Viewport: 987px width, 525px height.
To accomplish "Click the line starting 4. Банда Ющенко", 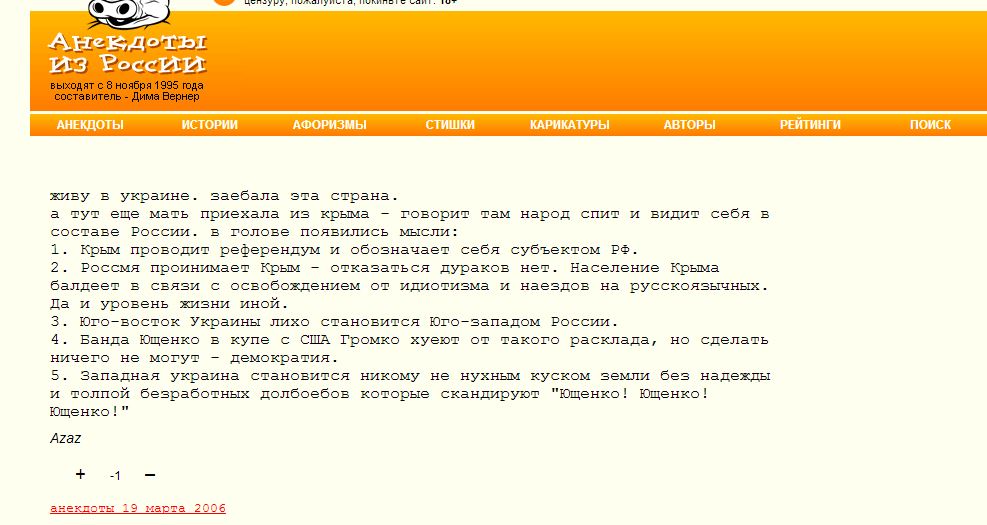I will (409, 340).
